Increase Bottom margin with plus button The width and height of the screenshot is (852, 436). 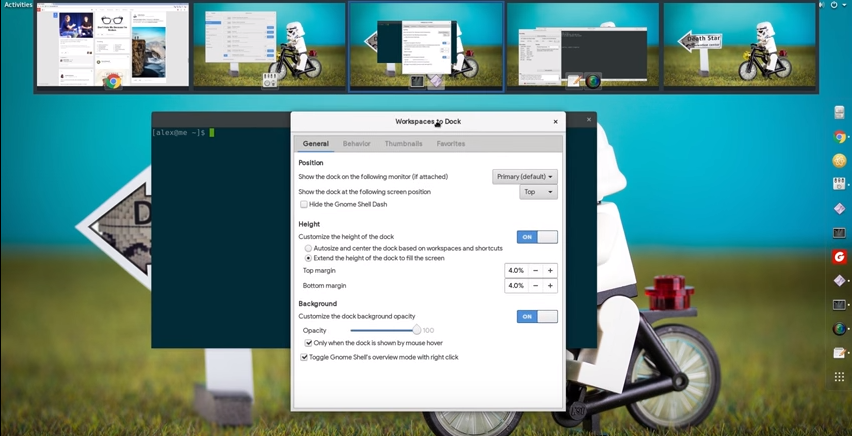tap(550, 285)
